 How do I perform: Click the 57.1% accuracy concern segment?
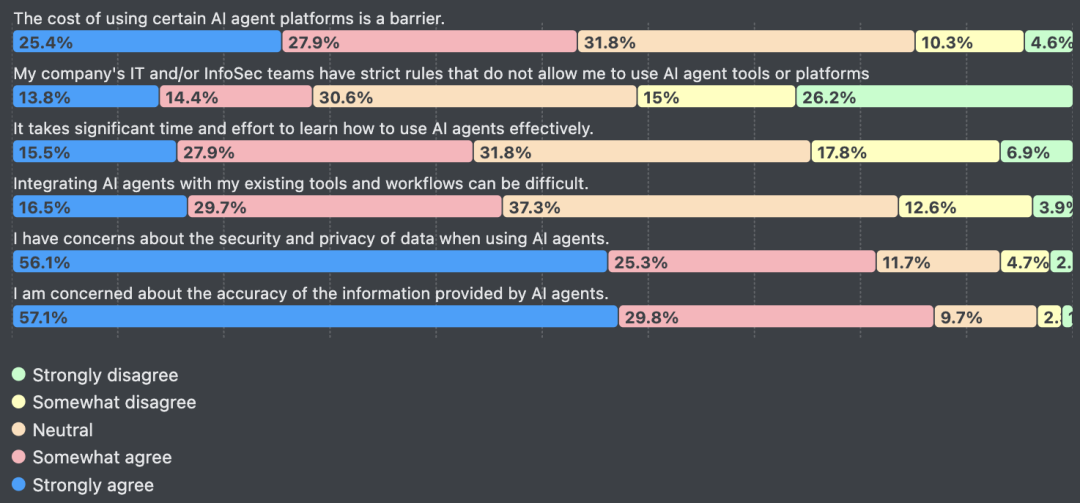click(315, 317)
